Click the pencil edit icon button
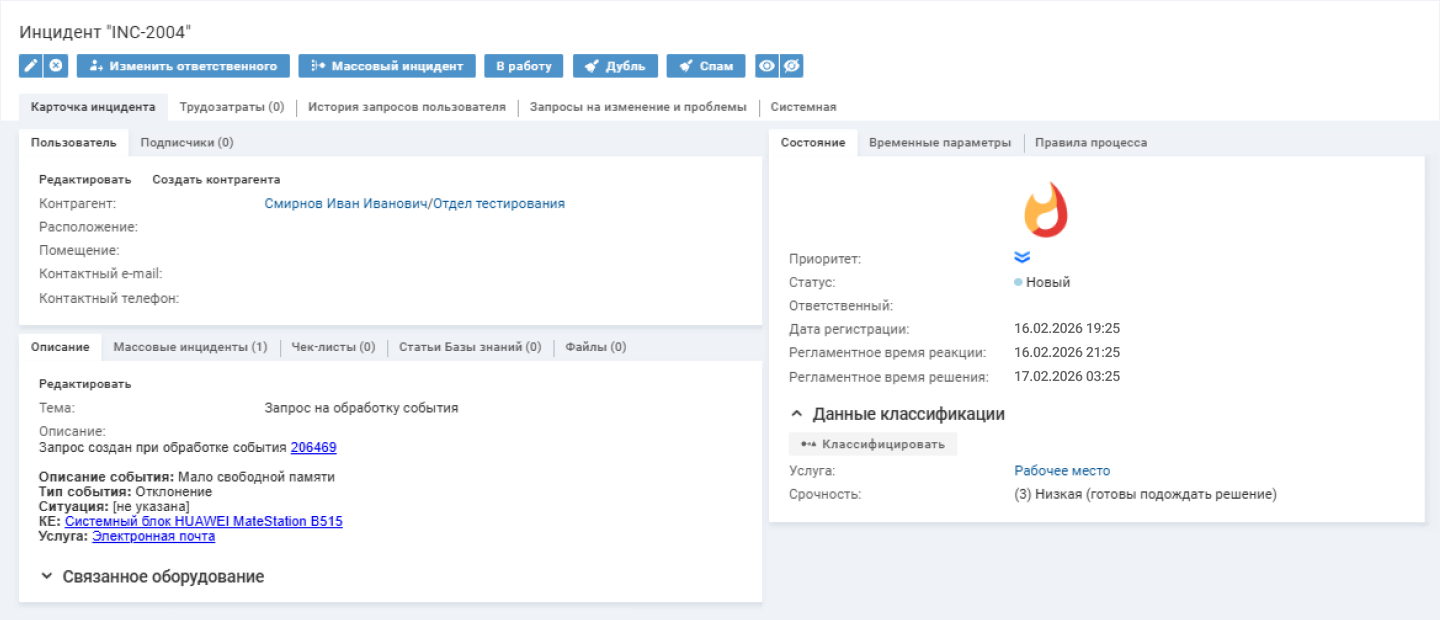Viewport: 1440px width, 620px height. pyautogui.click(x=31, y=66)
